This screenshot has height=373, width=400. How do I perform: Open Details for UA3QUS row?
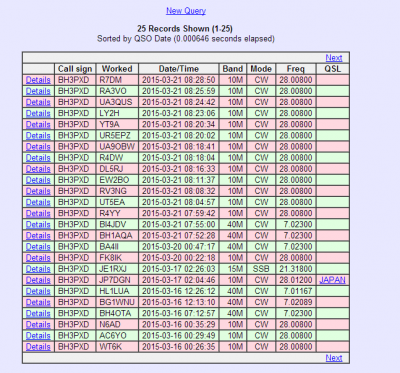click(x=38, y=102)
